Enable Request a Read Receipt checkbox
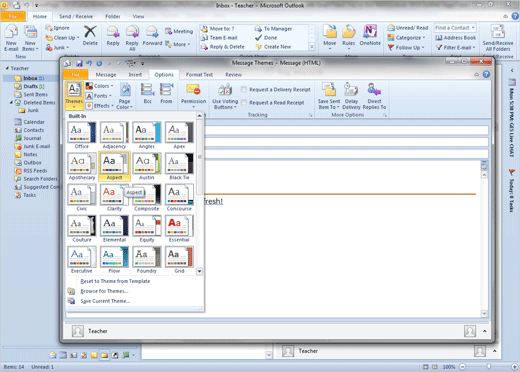The width and height of the screenshot is (520, 372). (x=244, y=103)
